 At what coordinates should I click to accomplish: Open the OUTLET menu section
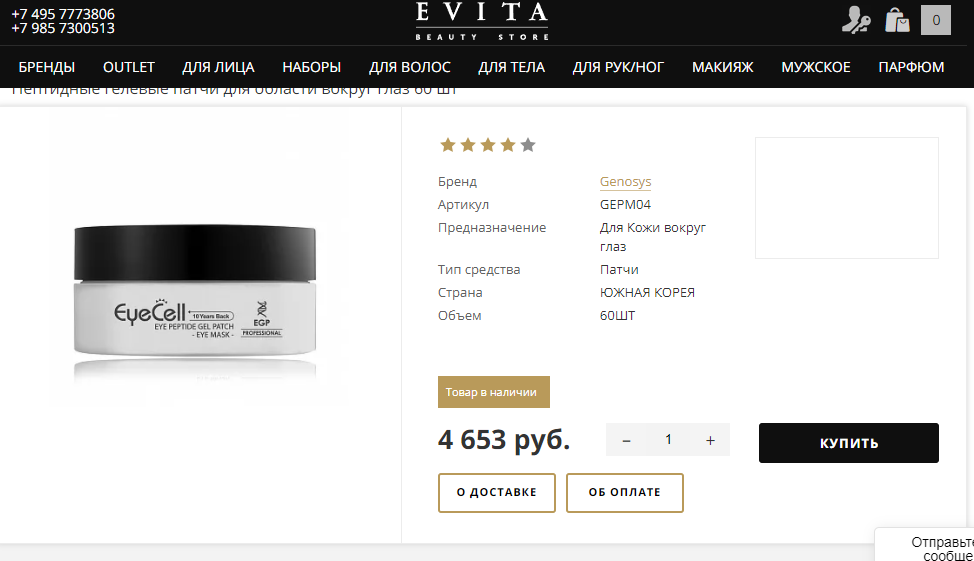(x=129, y=67)
